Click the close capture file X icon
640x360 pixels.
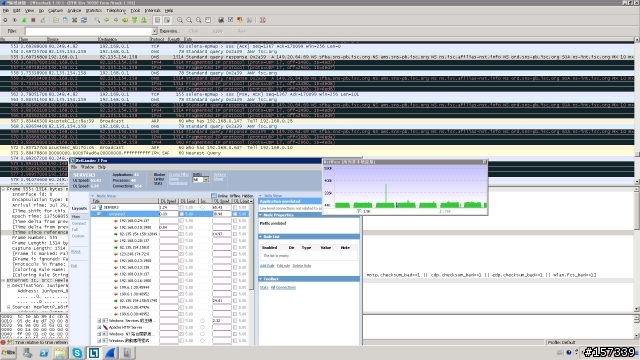click(x=74, y=20)
